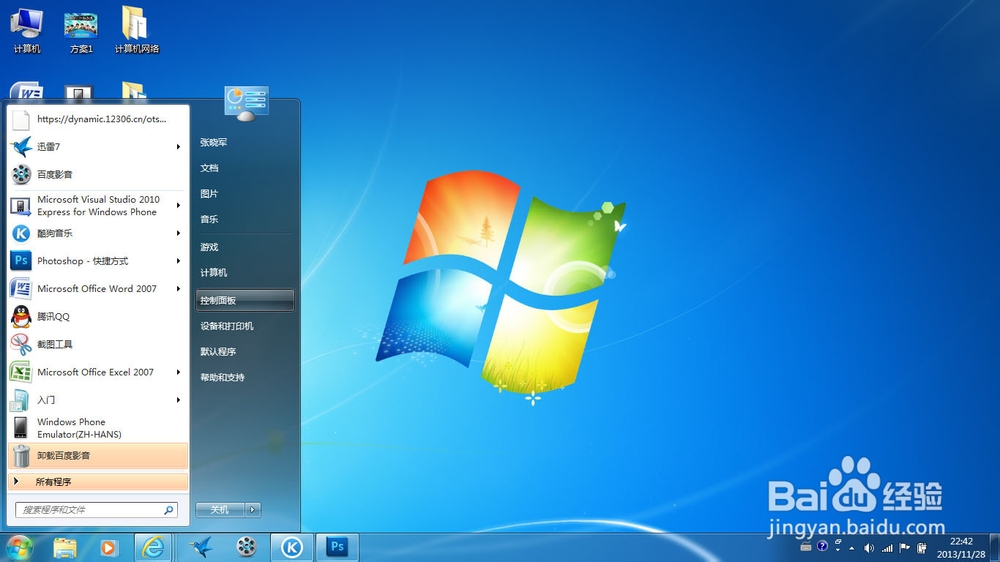Click the KuGou K taskbar icon

[292, 547]
